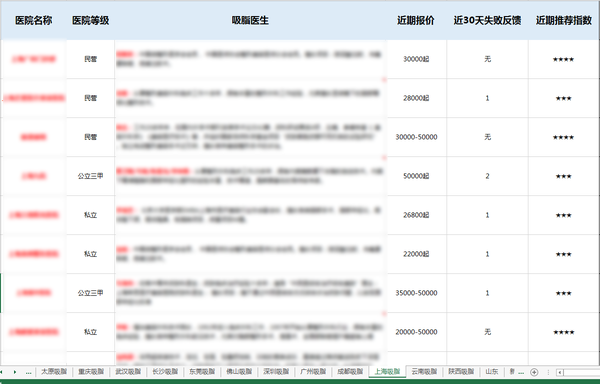Click 私立 in the 26800起 row
600x384 pixels.
tap(91, 215)
